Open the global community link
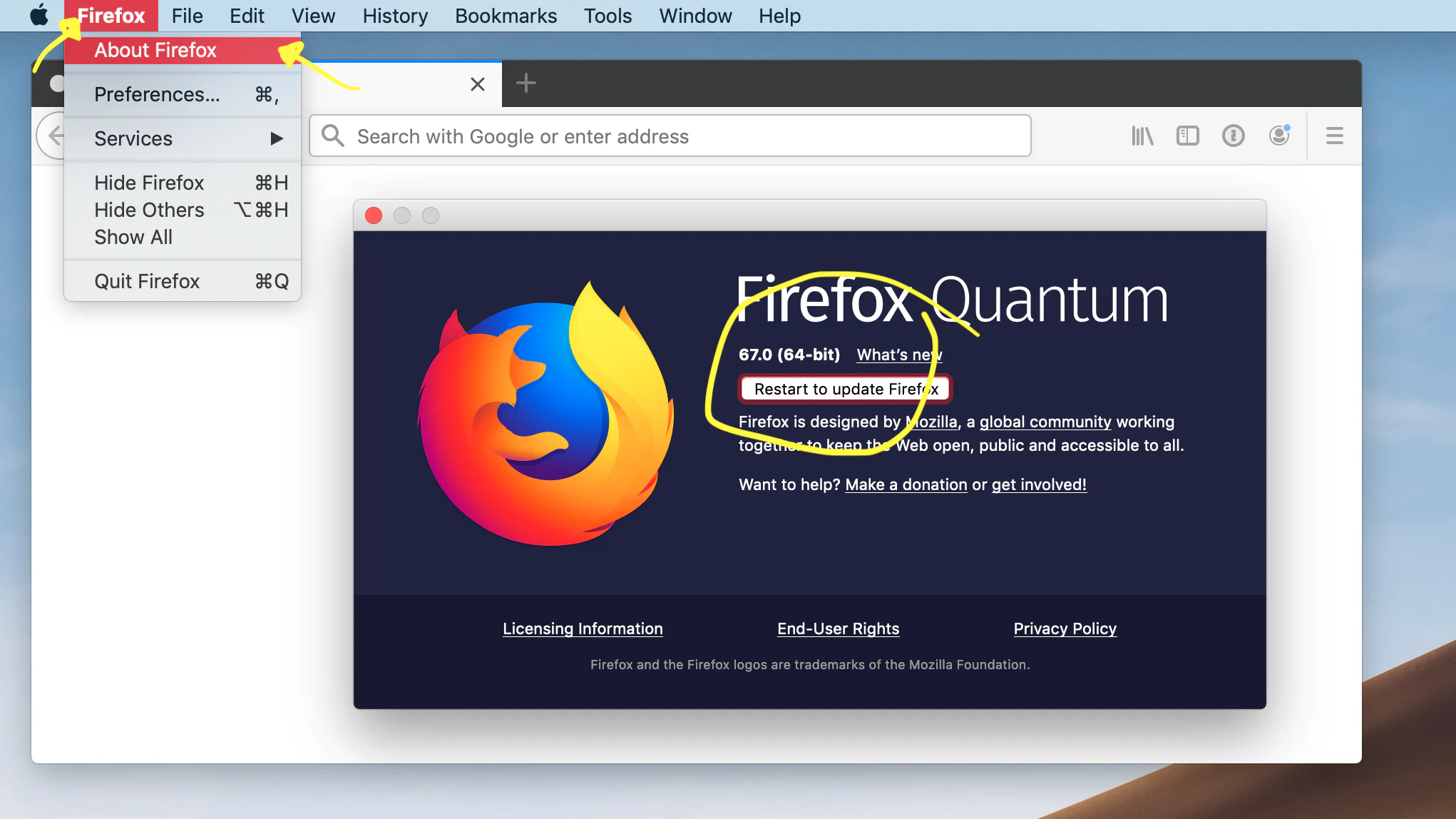Screen dimensions: 1456x819 point(1045,422)
